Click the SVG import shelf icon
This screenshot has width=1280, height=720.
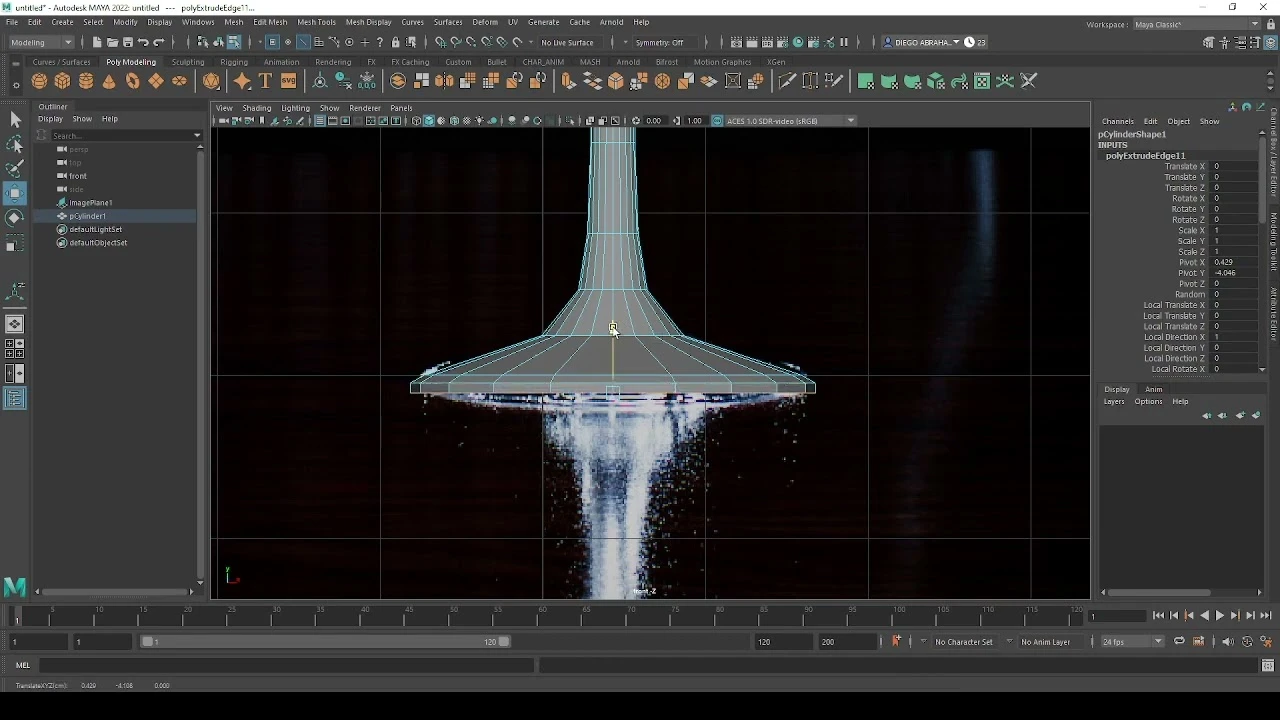pos(288,81)
